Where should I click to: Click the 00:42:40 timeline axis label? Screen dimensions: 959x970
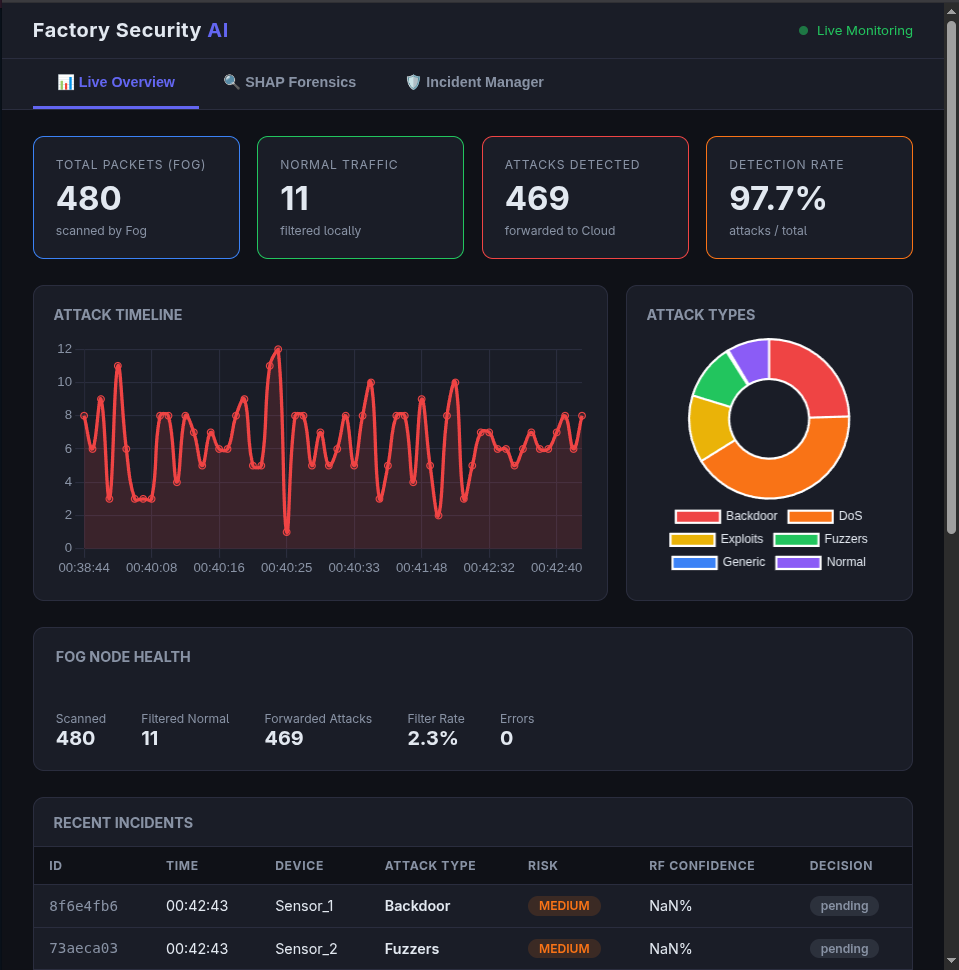tap(556, 568)
